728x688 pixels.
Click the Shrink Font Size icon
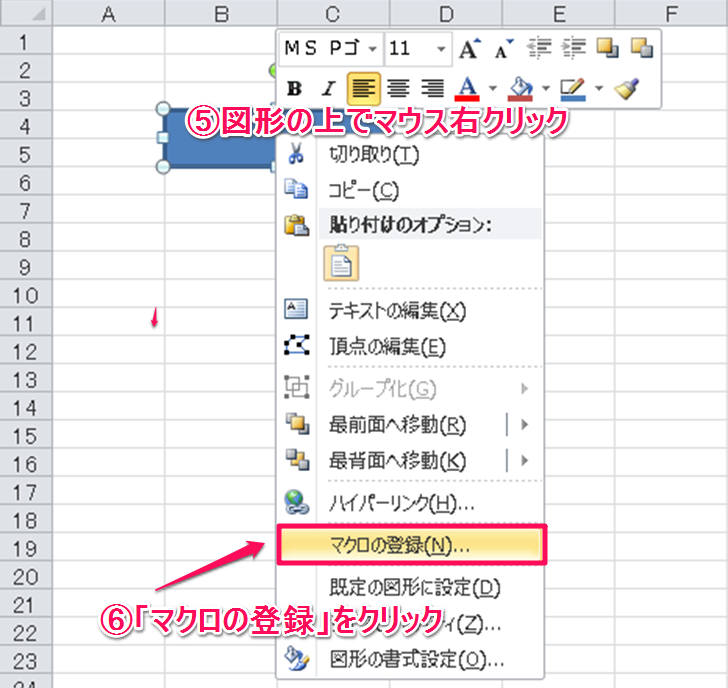coord(504,49)
